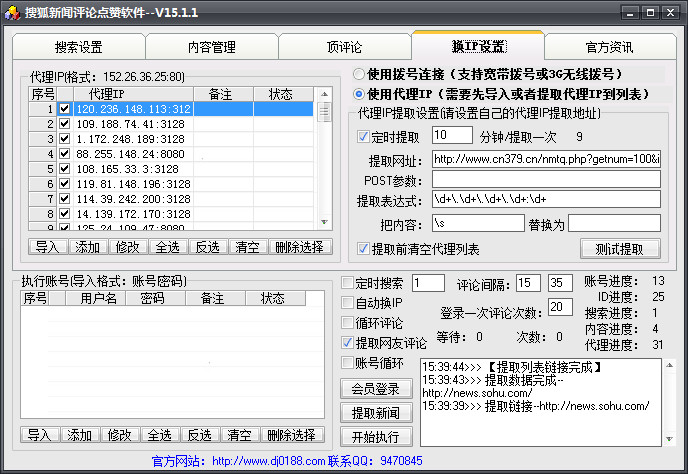Click the proxy list 添加 button

(x=87, y=247)
